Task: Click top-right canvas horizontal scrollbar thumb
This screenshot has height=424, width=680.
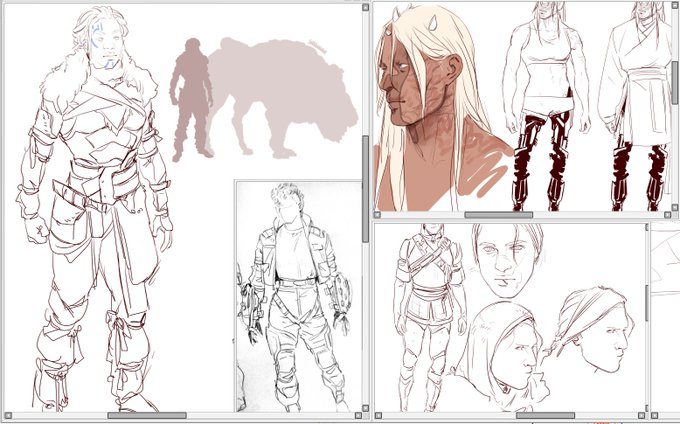Action: 499,215
